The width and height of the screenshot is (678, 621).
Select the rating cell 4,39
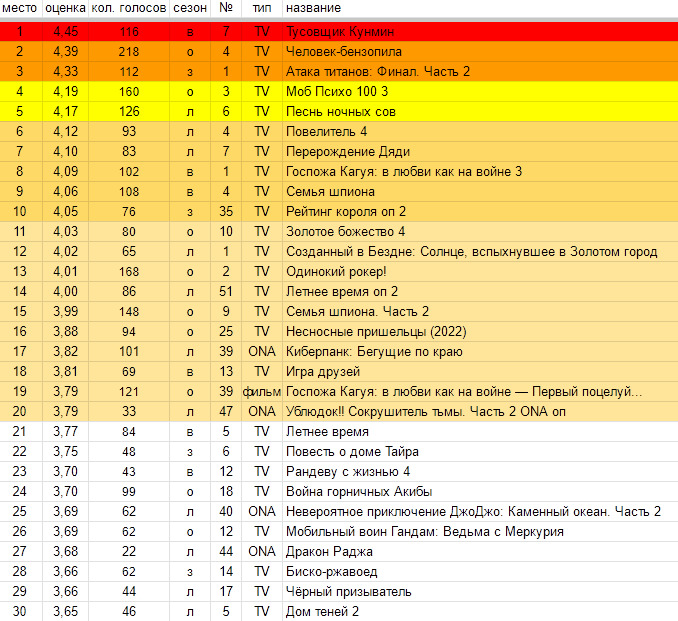coord(66,51)
